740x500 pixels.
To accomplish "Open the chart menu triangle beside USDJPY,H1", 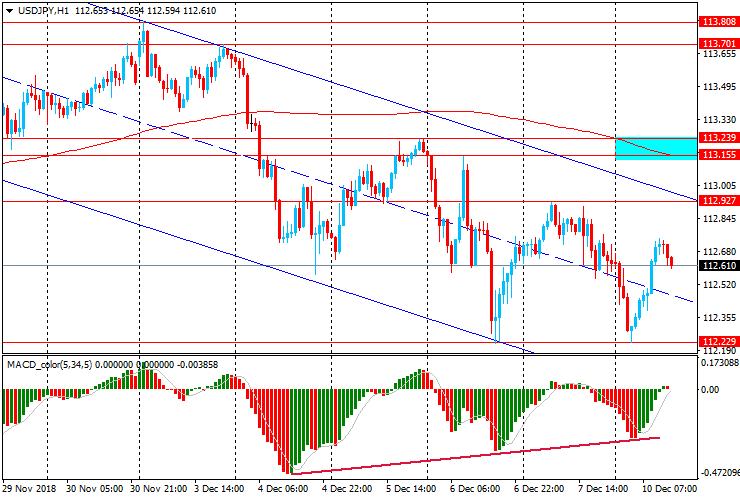I will 9,11.
